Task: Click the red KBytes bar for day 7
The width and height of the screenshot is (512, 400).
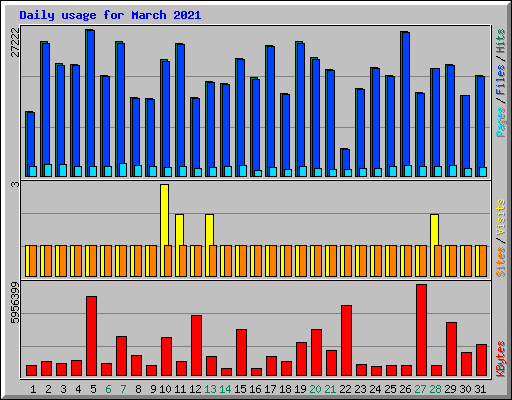Action: [121, 356]
